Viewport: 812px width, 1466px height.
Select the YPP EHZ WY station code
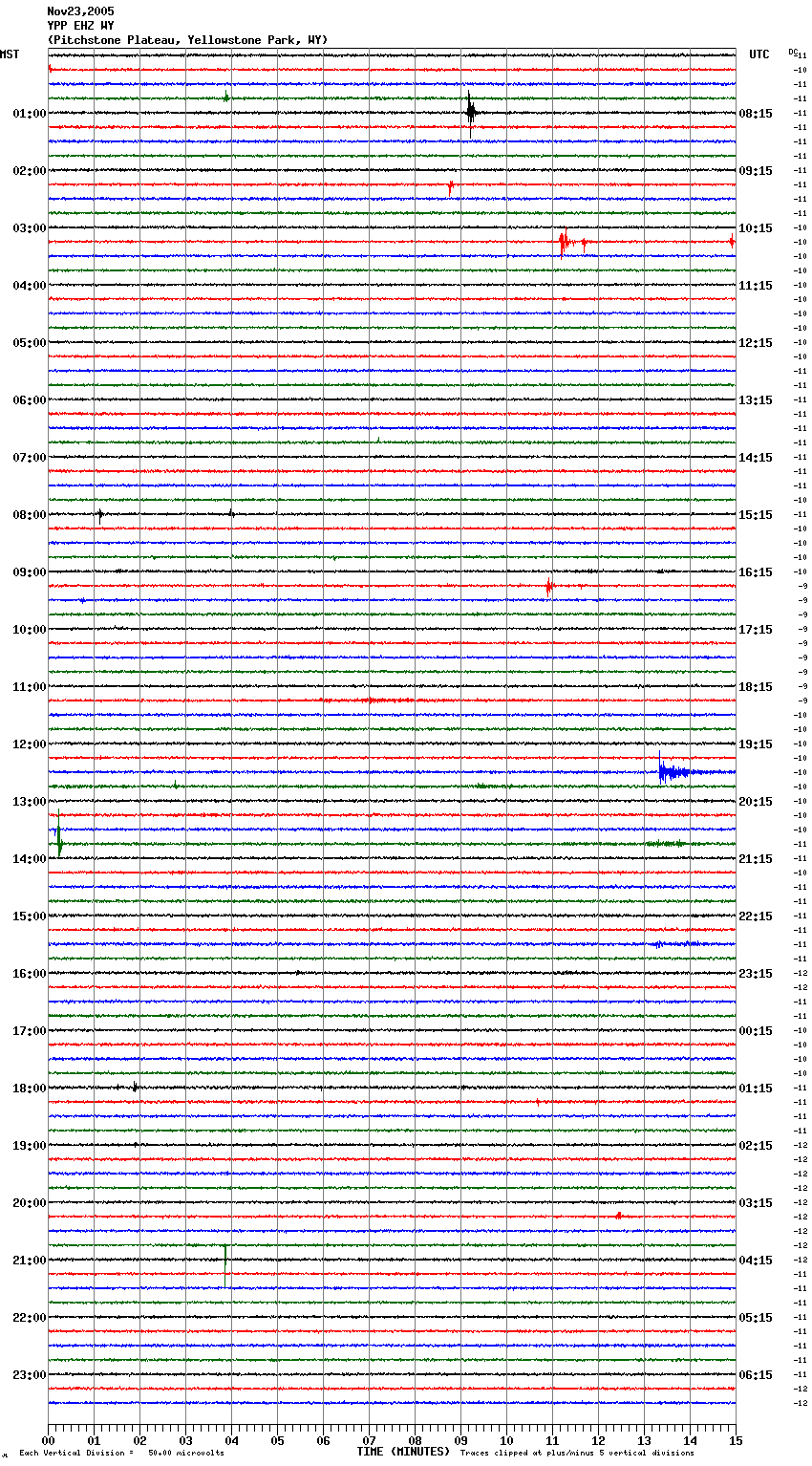click(80, 26)
